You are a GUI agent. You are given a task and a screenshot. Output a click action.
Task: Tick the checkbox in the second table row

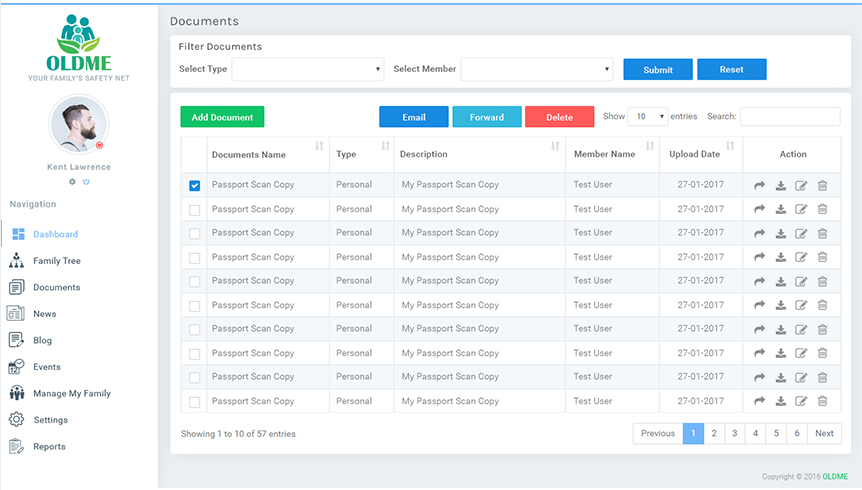195,210
